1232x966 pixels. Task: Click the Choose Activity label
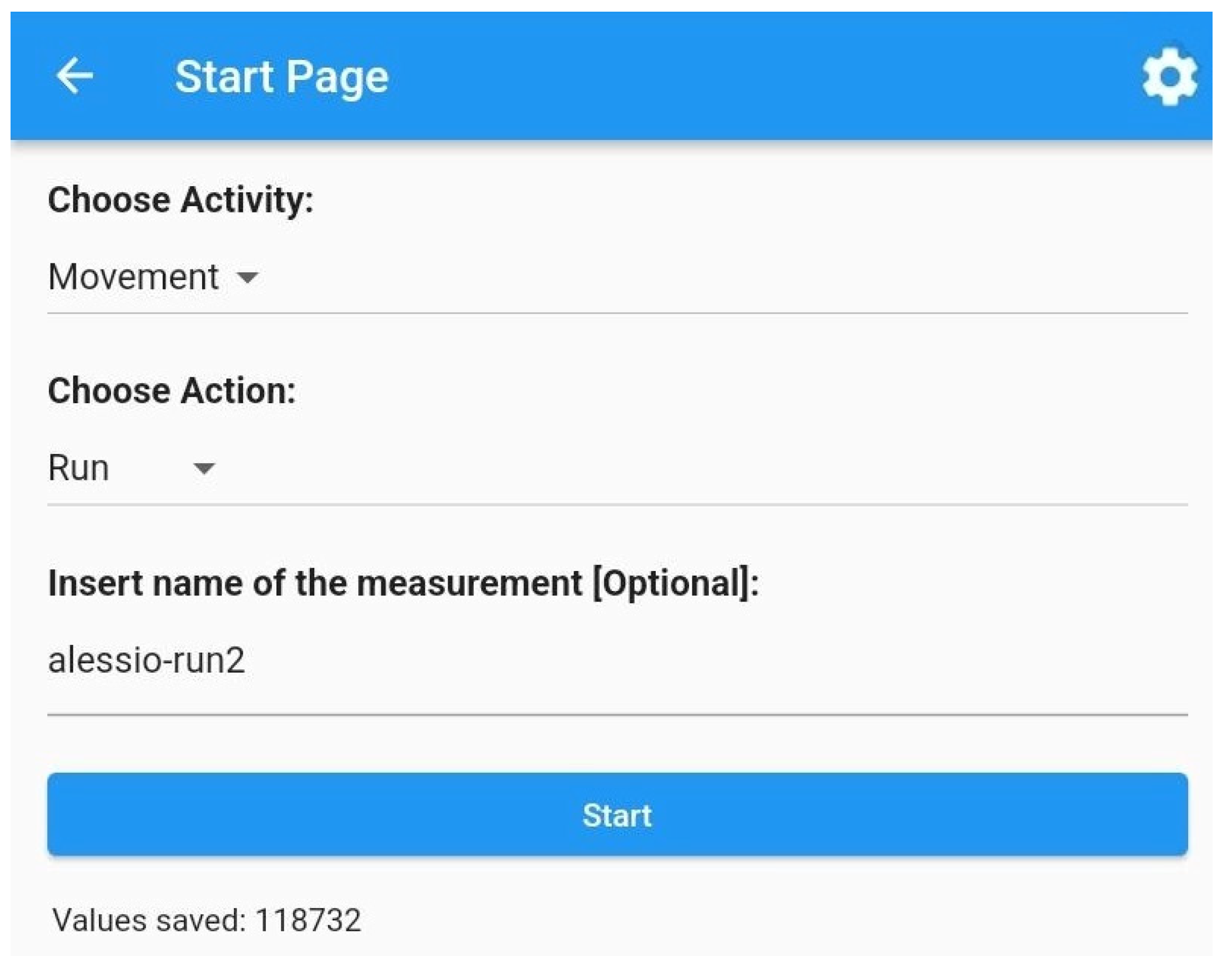[x=180, y=199]
